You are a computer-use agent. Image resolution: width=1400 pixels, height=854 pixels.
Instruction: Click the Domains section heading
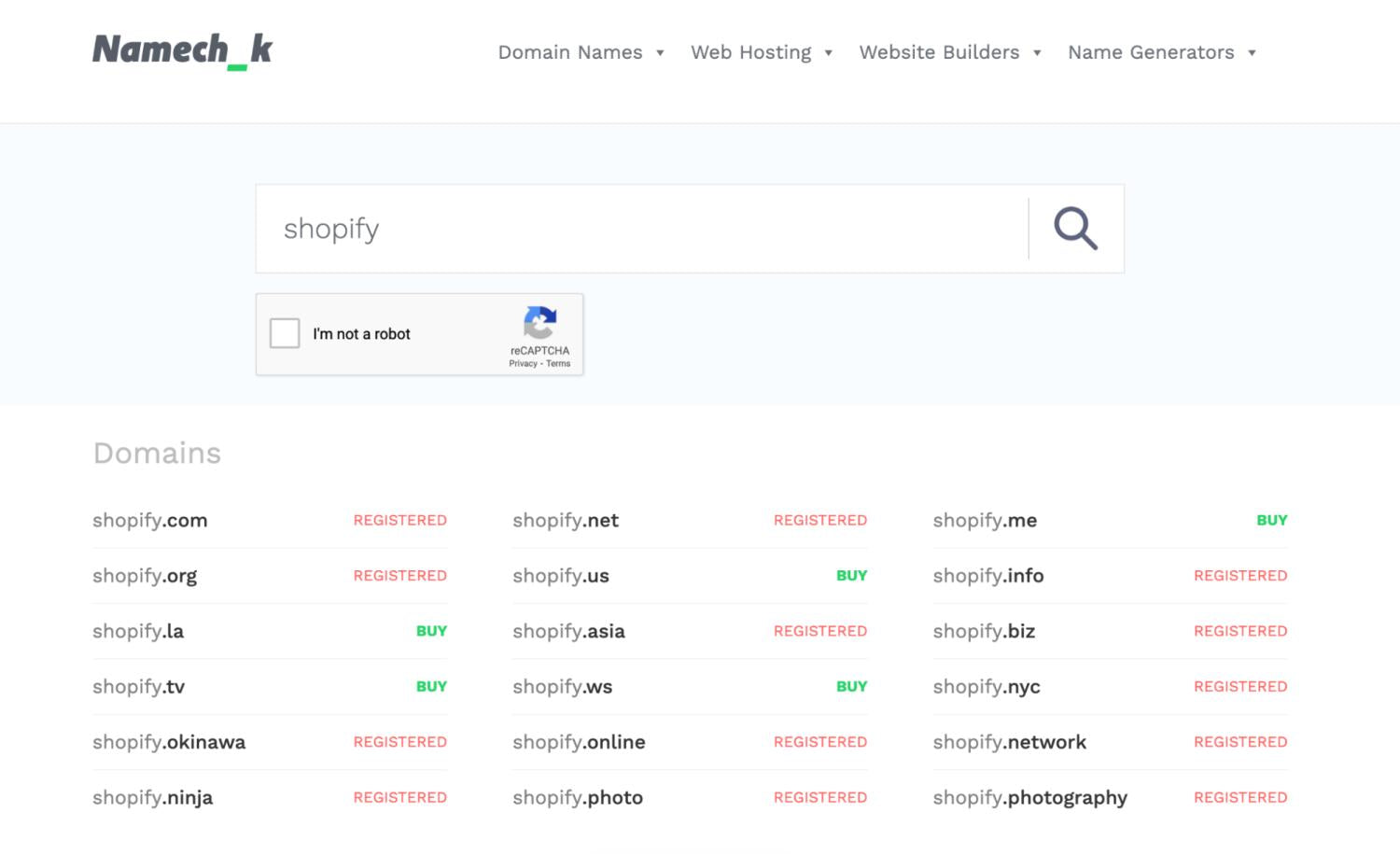pyautogui.click(x=157, y=454)
